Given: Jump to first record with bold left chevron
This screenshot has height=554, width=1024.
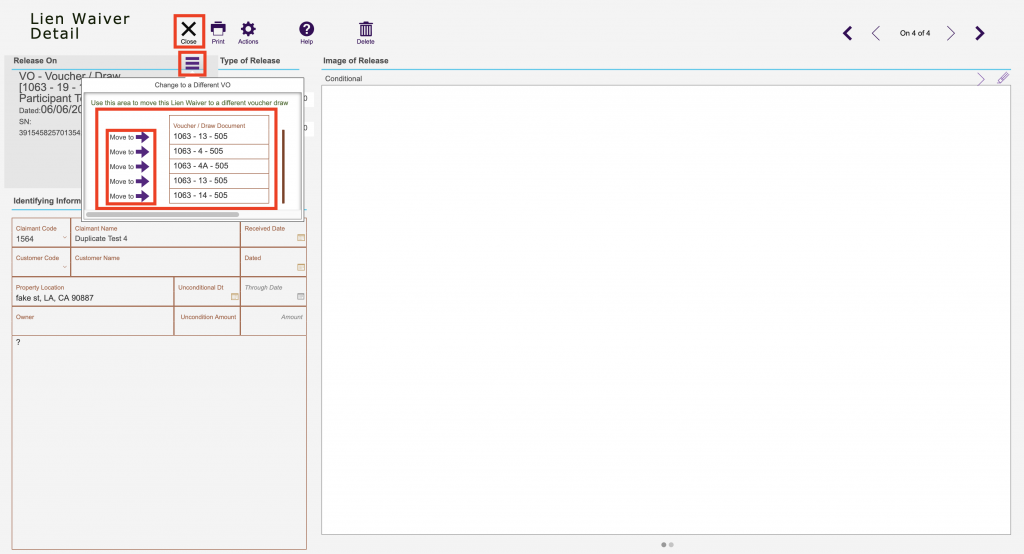Looking at the screenshot, I should coord(848,33).
